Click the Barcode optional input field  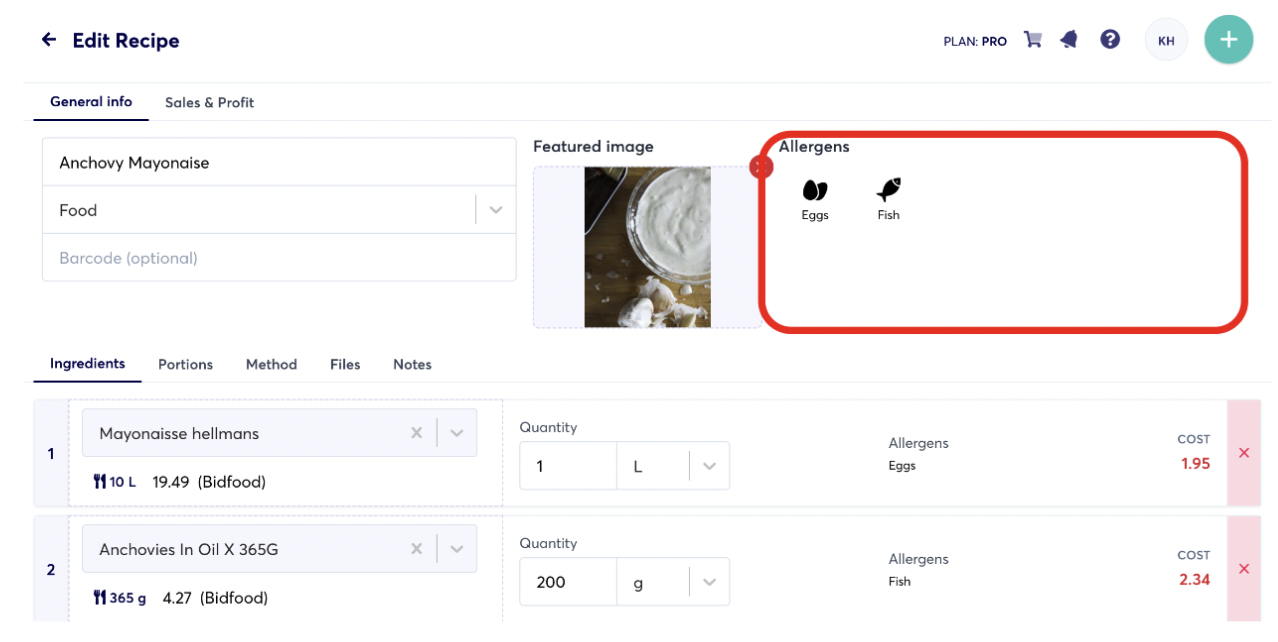point(280,258)
